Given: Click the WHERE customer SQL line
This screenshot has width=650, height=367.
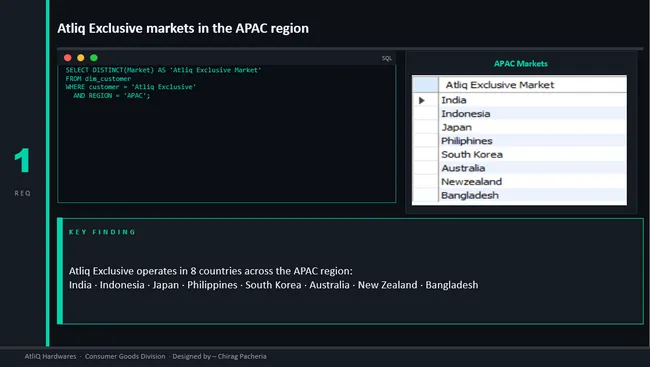Looking at the screenshot, I should [131, 87].
